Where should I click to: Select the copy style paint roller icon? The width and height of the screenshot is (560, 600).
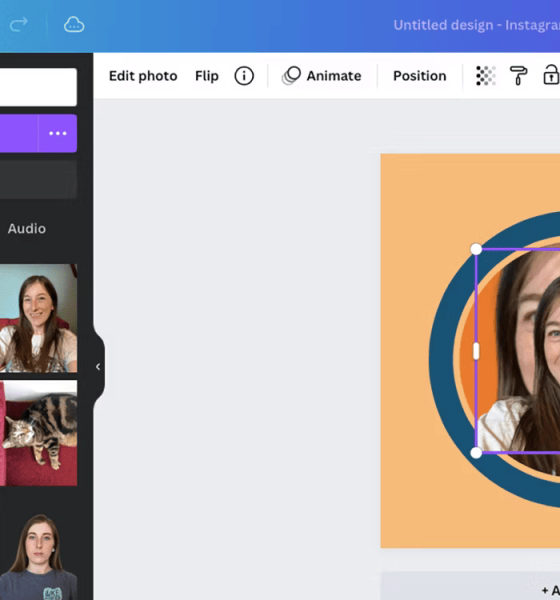(518, 75)
